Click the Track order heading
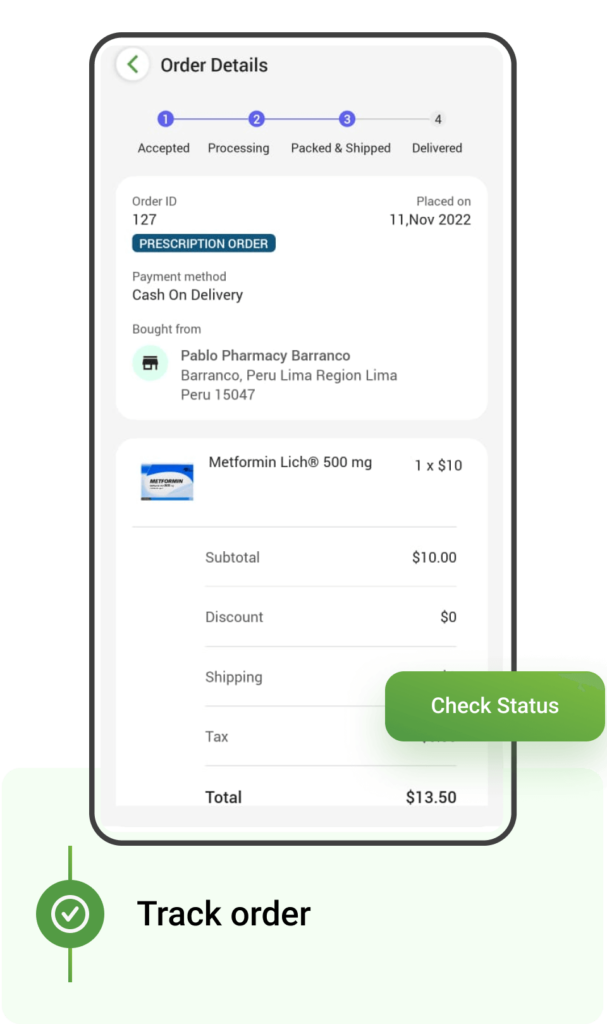Viewport: 607px width, 1024px height. coord(223,914)
